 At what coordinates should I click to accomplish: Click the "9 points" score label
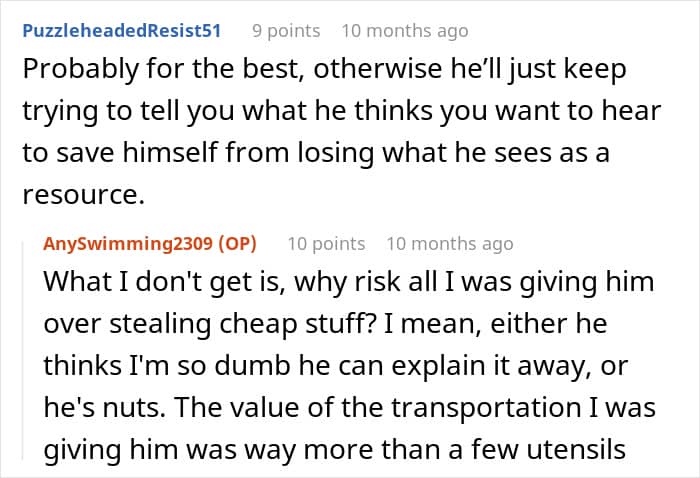286,31
